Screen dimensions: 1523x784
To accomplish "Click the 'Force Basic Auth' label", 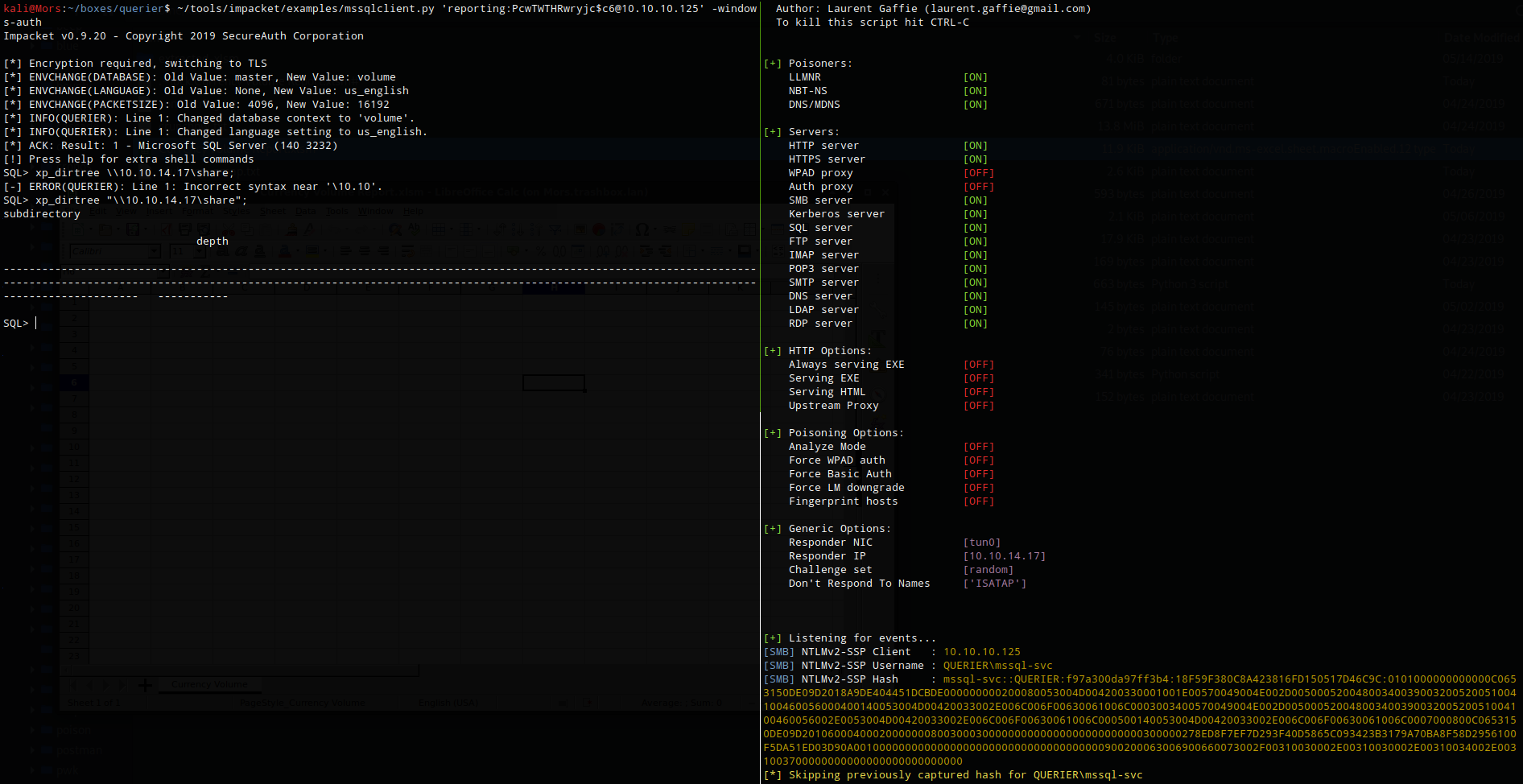I will click(840, 474).
